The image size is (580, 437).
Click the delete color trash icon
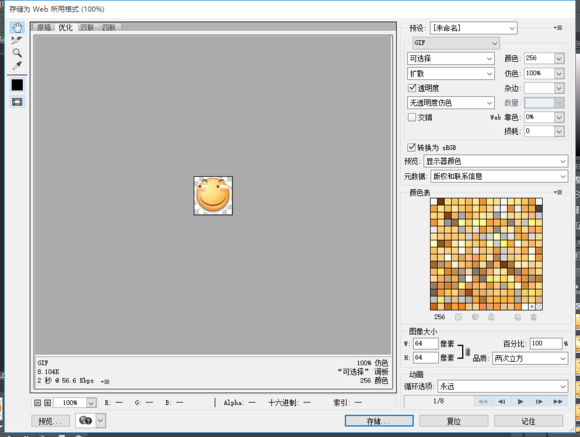[533, 317]
